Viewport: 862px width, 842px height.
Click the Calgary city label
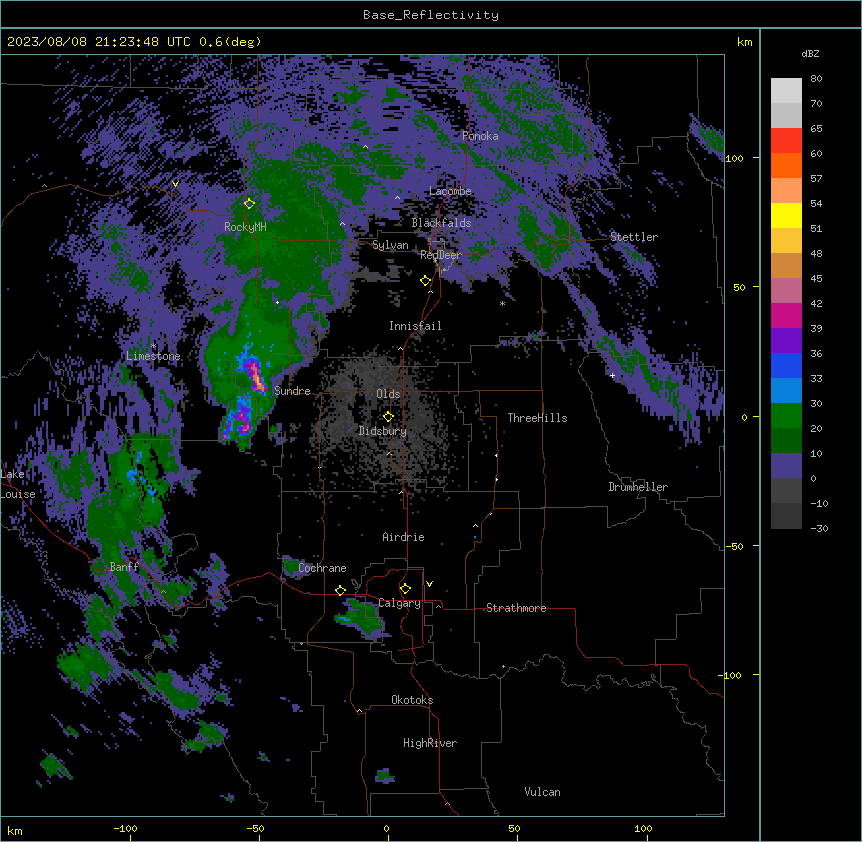[400, 603]
